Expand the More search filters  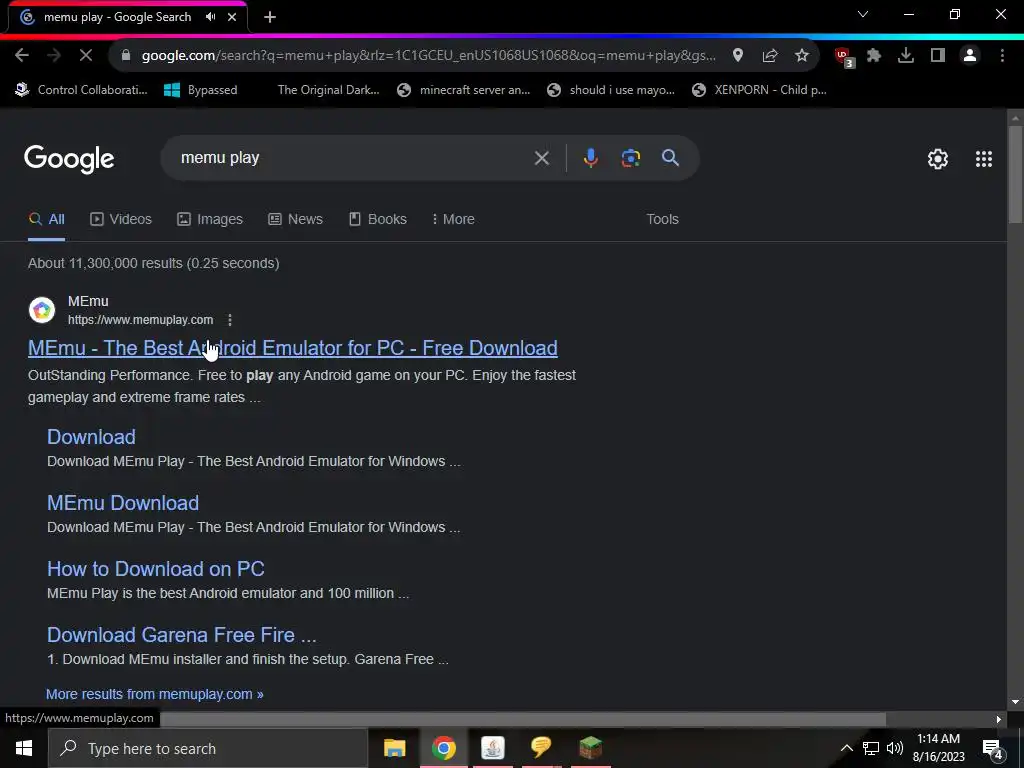(453, 219)
